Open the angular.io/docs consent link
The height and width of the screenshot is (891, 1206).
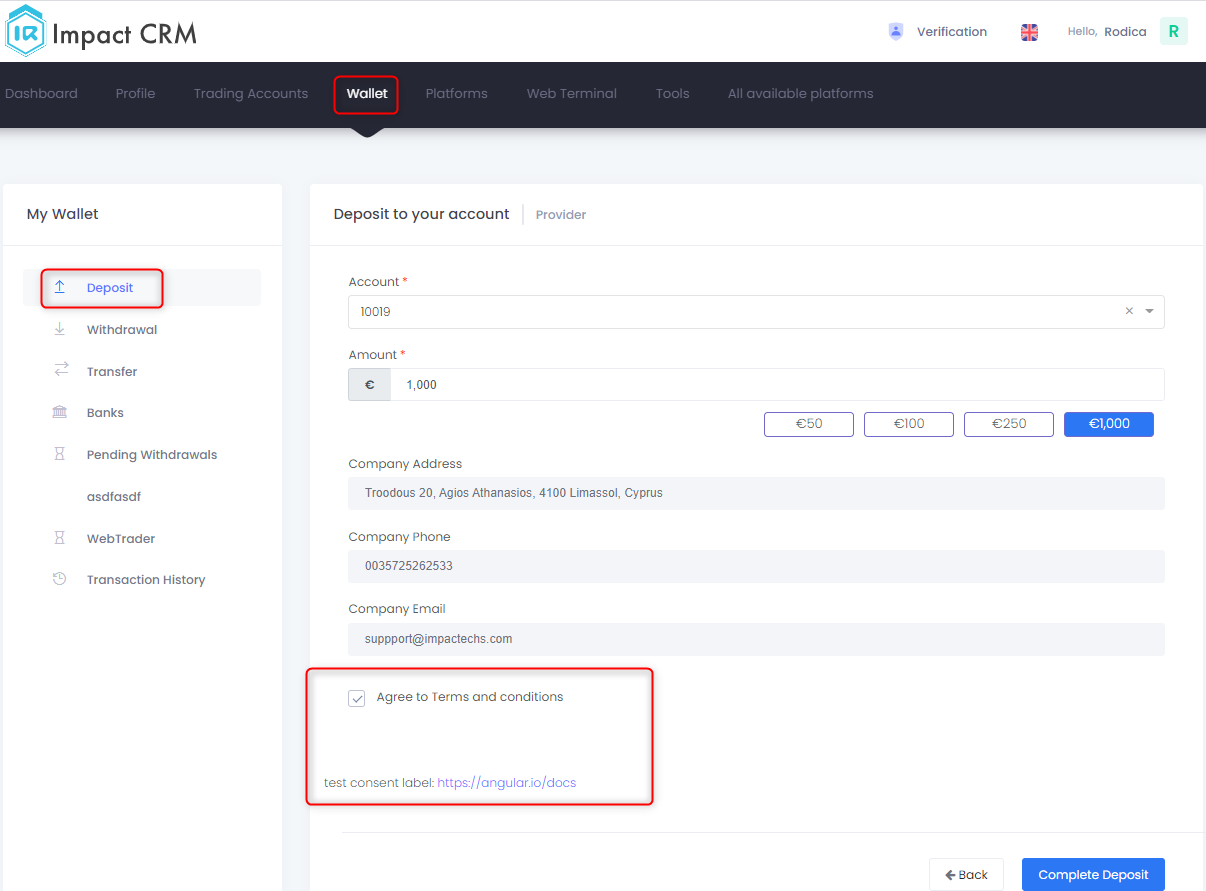click(506, 782)
